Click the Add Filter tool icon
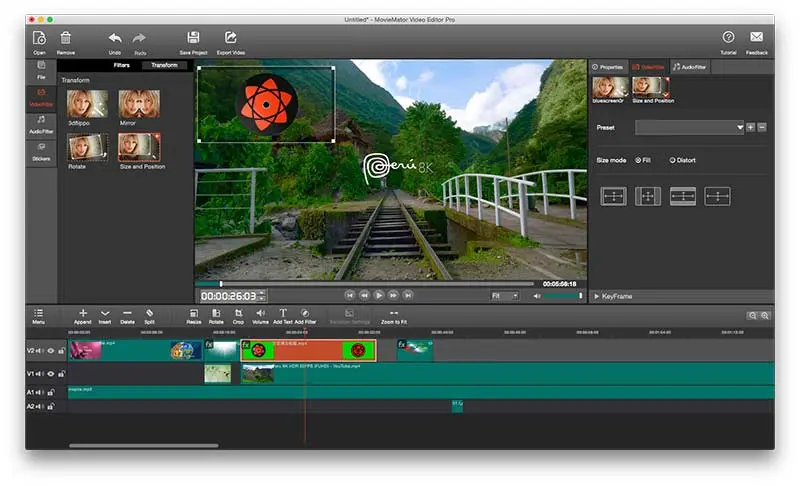 click(305, 313)
